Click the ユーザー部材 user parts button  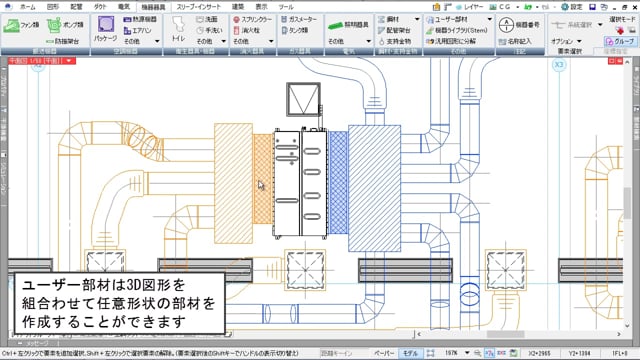(x=447, y=19)
